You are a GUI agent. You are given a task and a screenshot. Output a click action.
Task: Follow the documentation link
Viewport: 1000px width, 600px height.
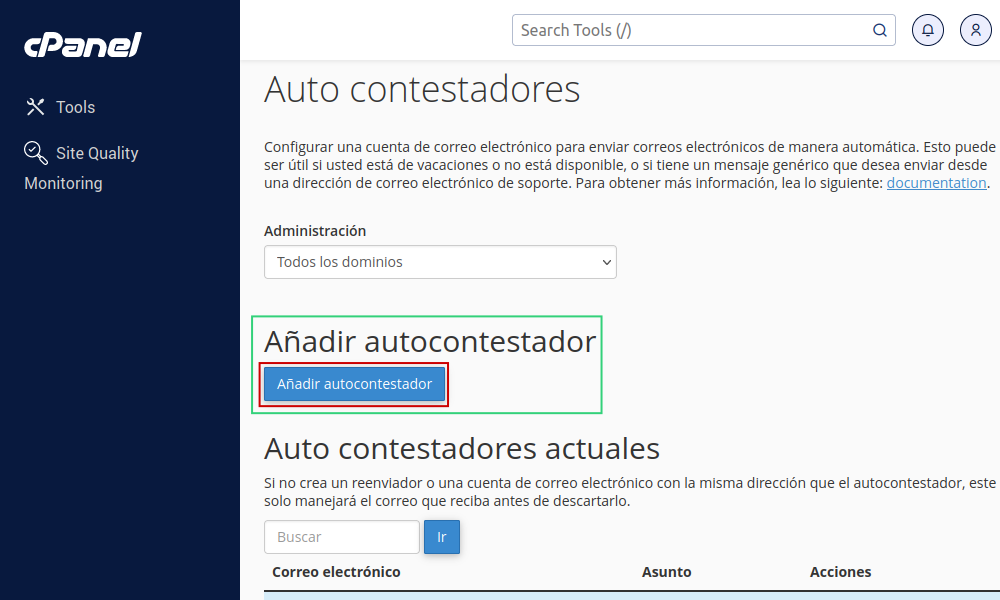(937, 183)
